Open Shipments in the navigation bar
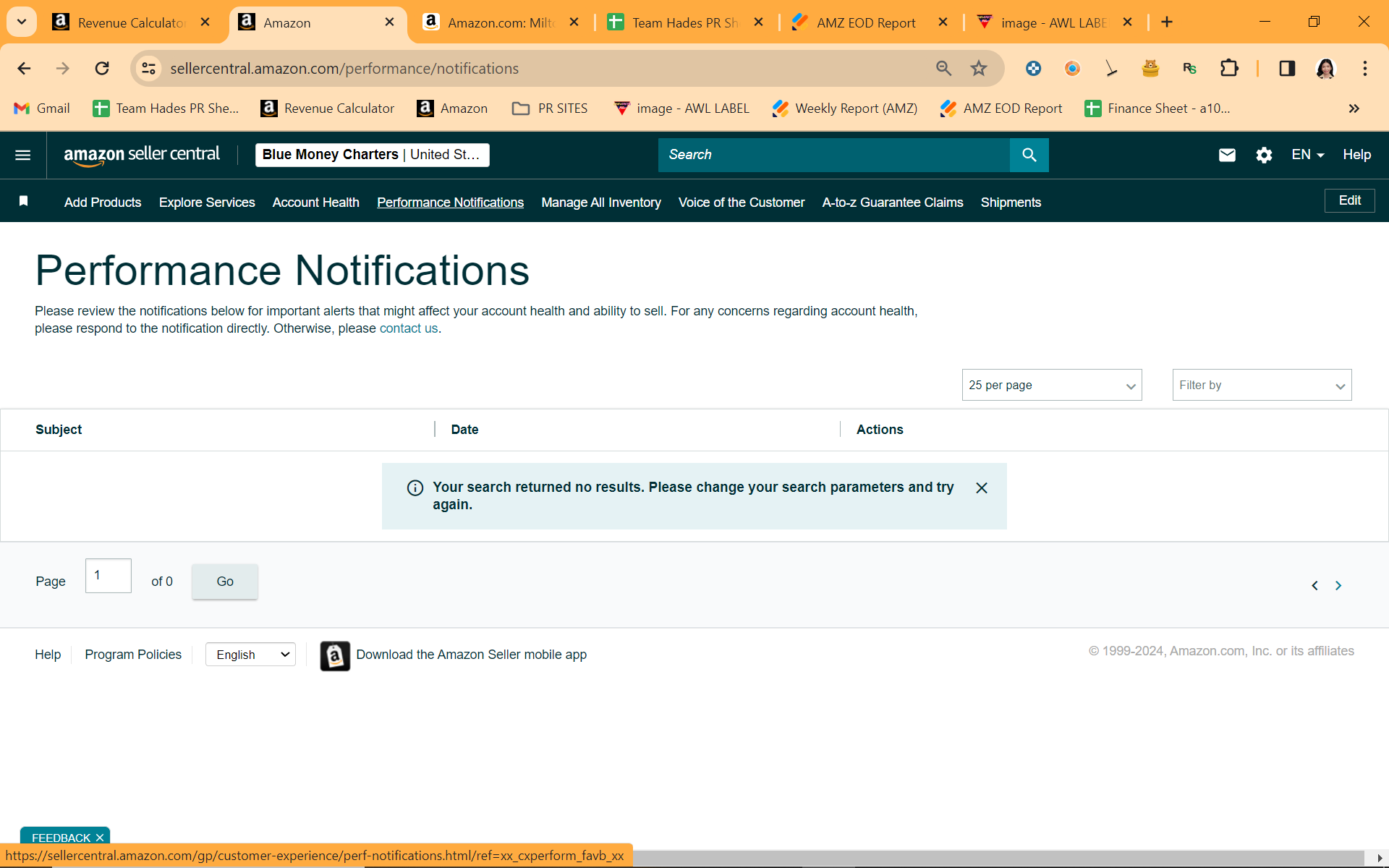Screen dimensions: 1389x868 pos(1011,203)
